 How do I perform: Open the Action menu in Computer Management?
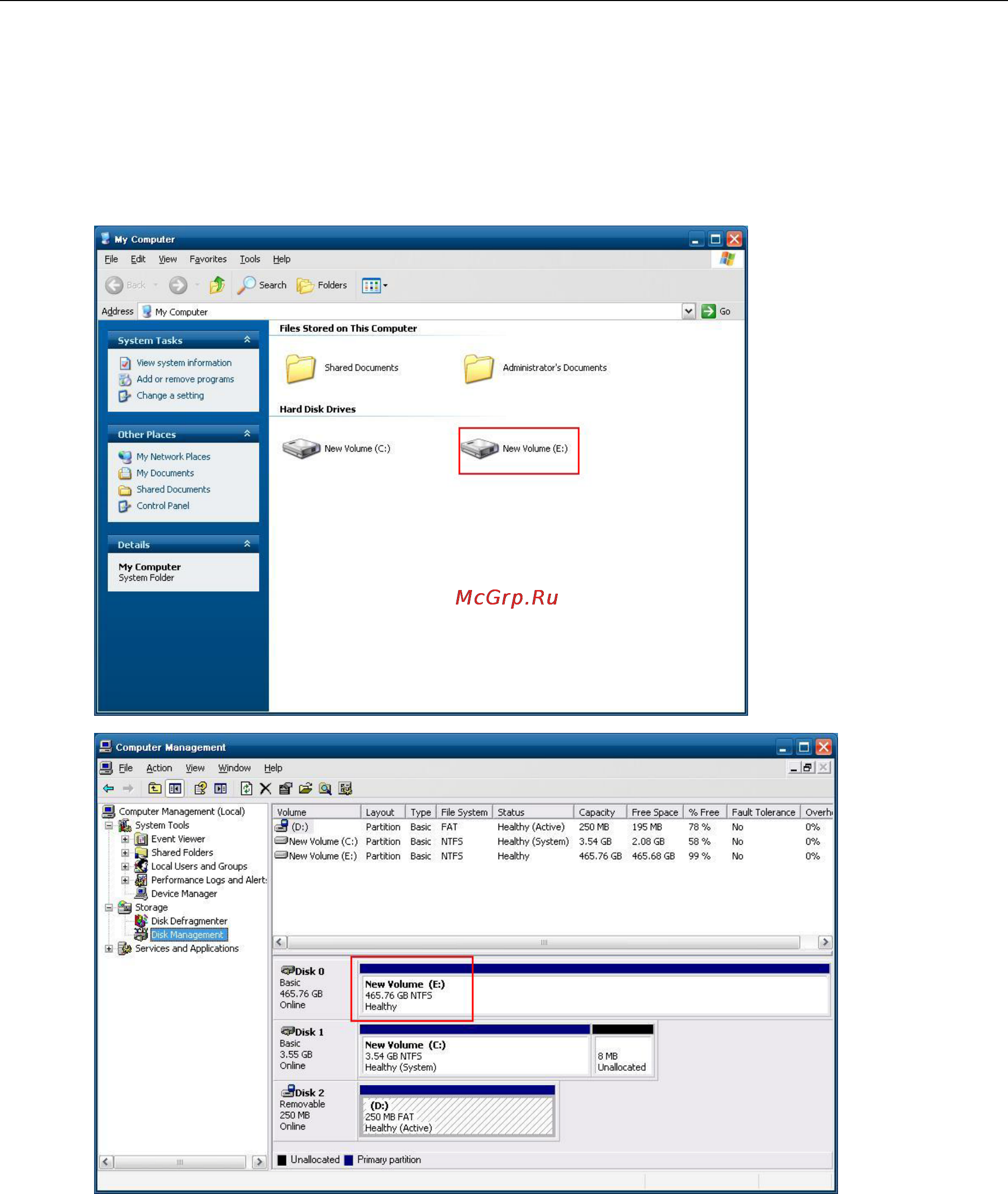coord(159,768)
